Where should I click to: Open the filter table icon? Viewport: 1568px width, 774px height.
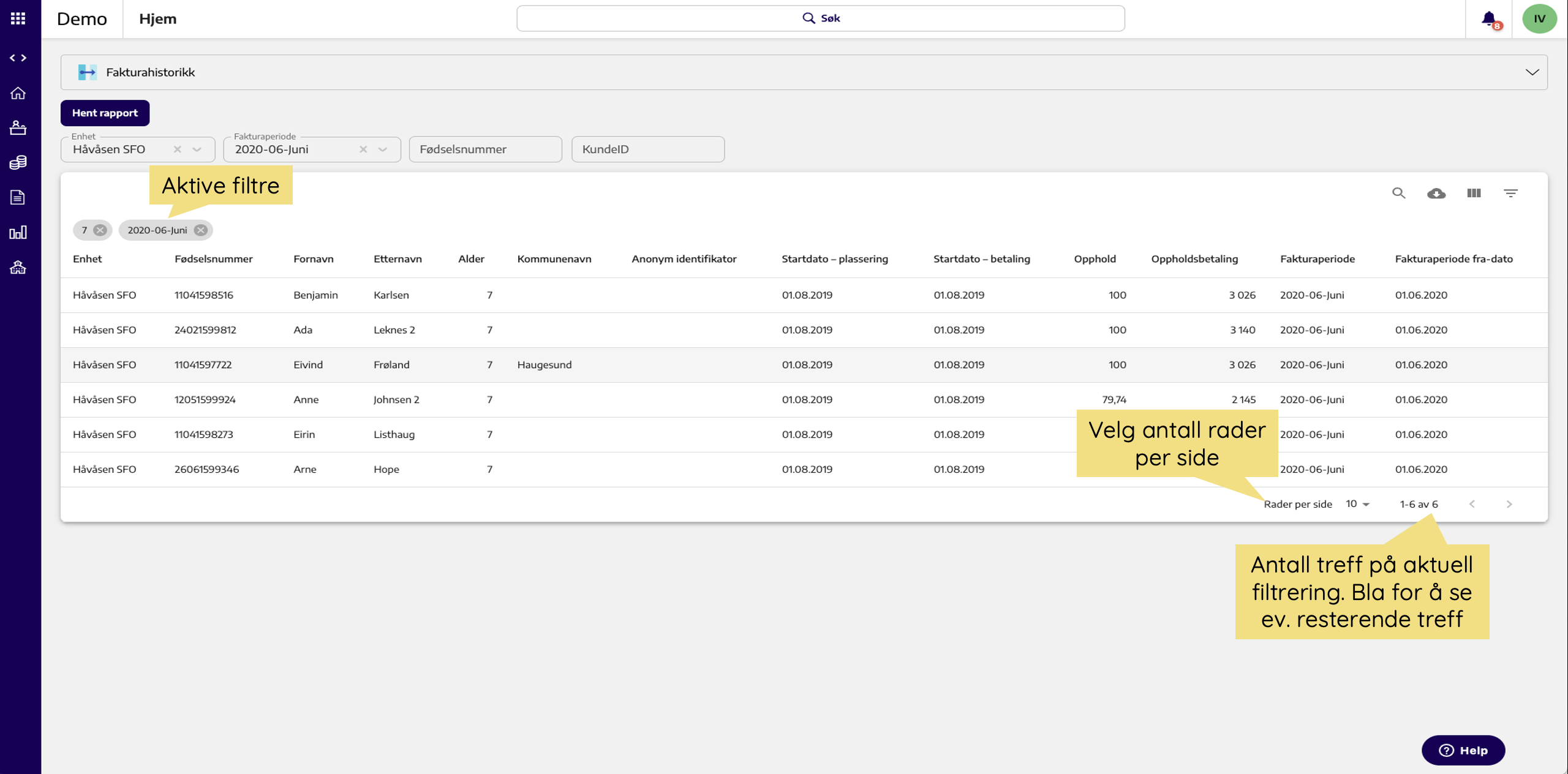1511,193
